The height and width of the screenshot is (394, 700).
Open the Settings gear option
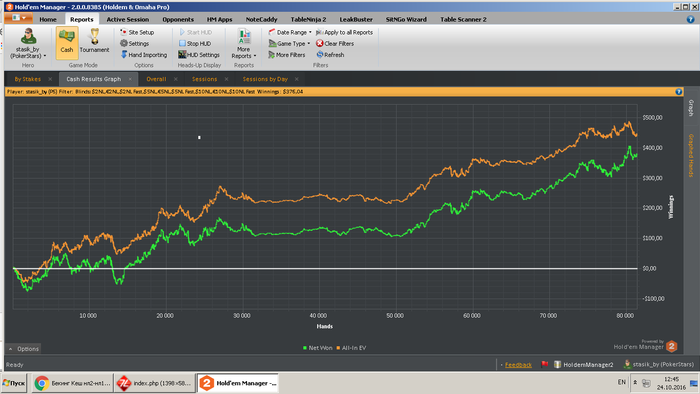click(134, 43)
